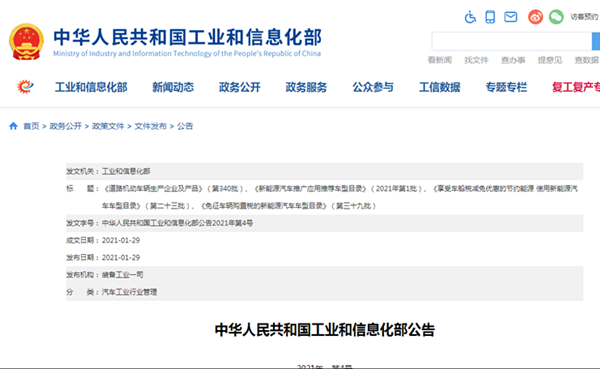600x369 pixels.
Task: Open 工信数据 navigation menu
Action: (x=439, y=87)
